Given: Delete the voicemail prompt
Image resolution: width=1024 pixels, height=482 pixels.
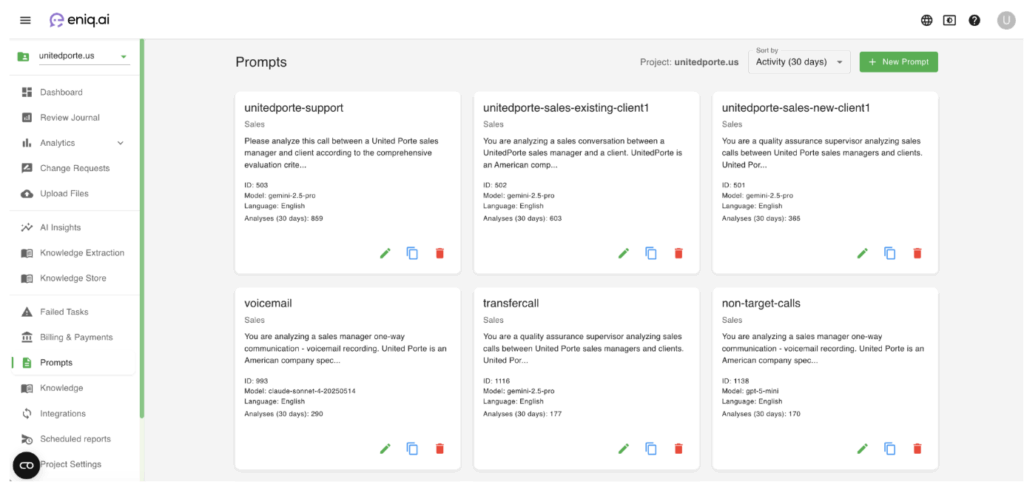Looking at the screenshot, I should click(440, 449).
